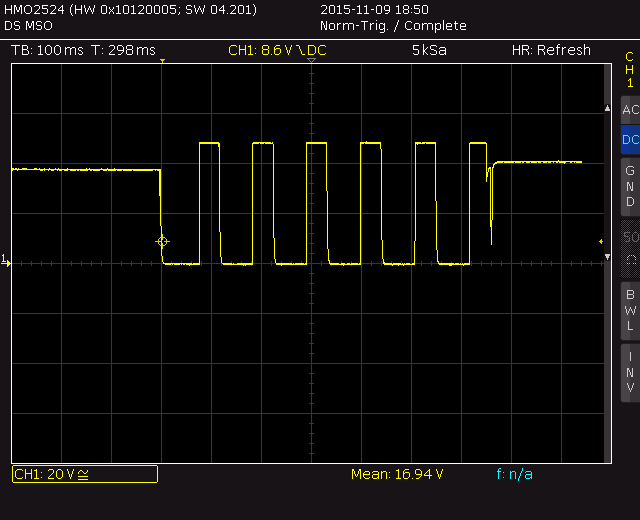Click the DS MSO label
Image resolution: width=640 pixels, height=520 pixels.
click(x=28, y=26)
